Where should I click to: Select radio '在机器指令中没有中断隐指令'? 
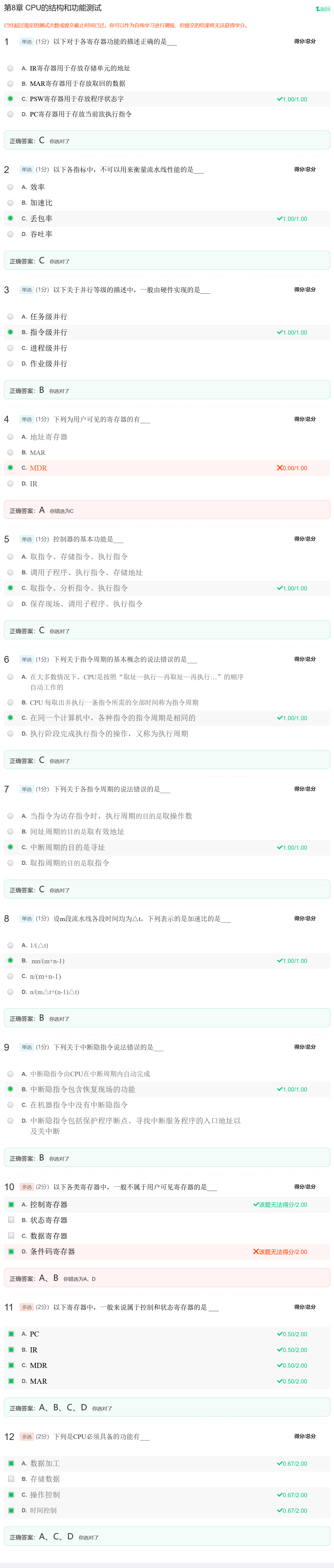(10, 1105)
